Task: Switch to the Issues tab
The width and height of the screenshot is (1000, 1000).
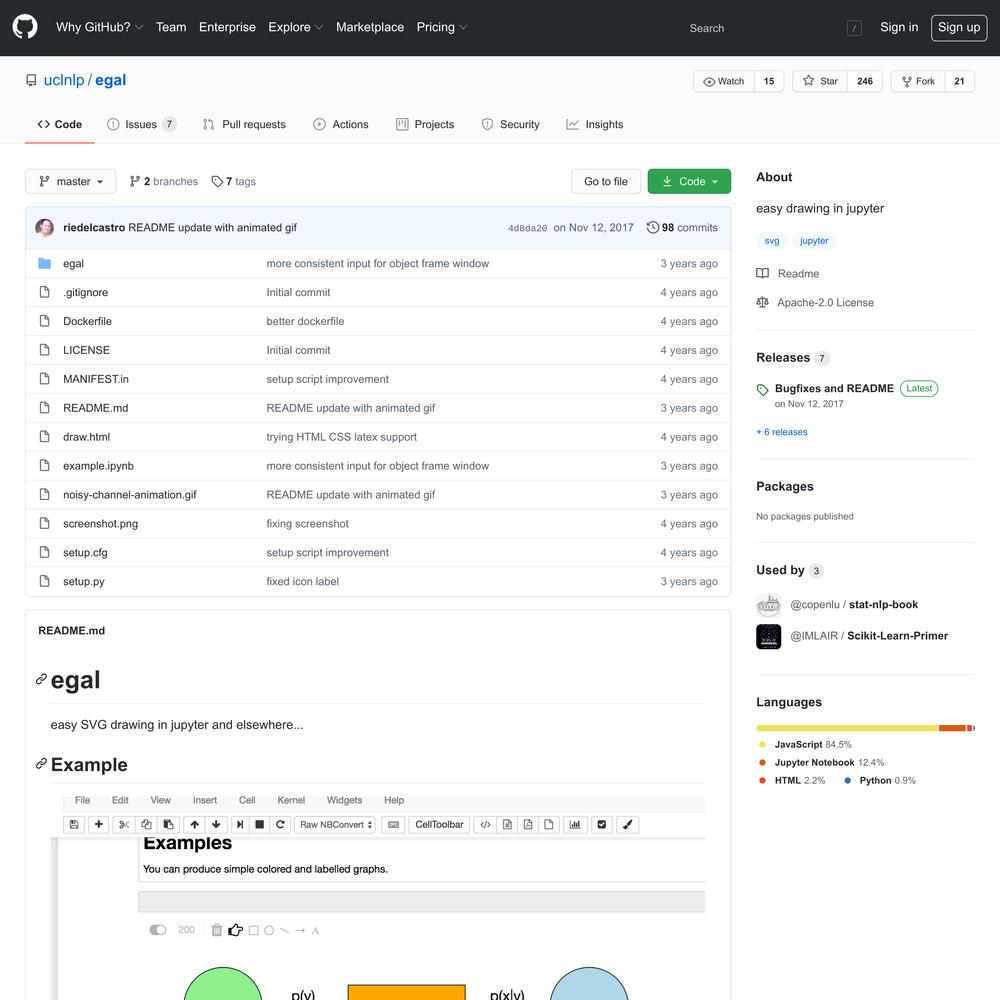Action: tap(141, 124)
